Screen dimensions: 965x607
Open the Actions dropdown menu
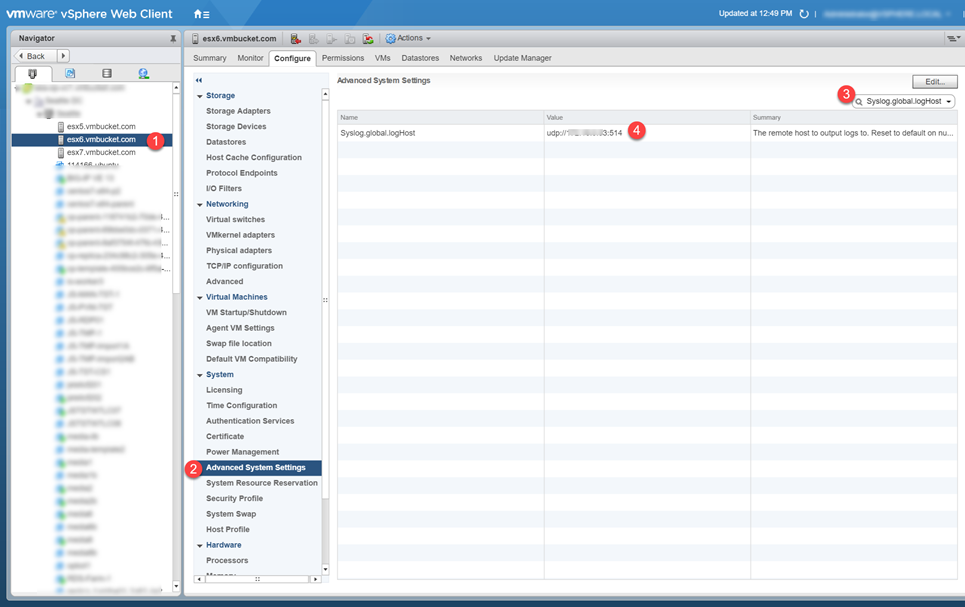coord(408,38)
